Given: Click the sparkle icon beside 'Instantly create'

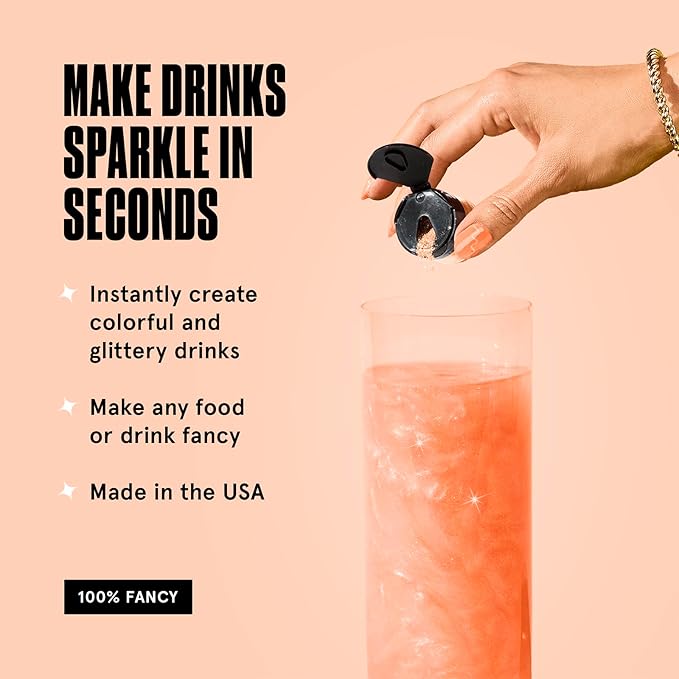Looking at the screenshot, I should (x=68, y=293).
